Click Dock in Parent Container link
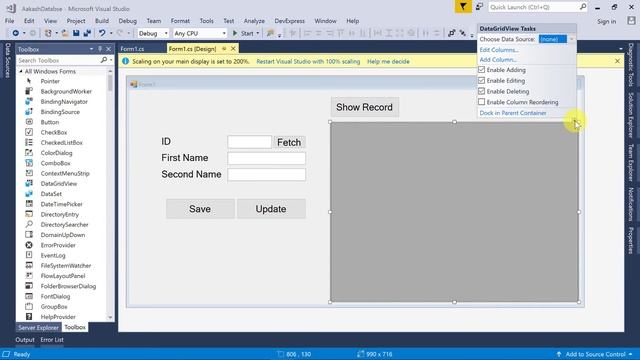Viewport: 640px width, 360px height. pyautogui.click(x=513, y=113)
